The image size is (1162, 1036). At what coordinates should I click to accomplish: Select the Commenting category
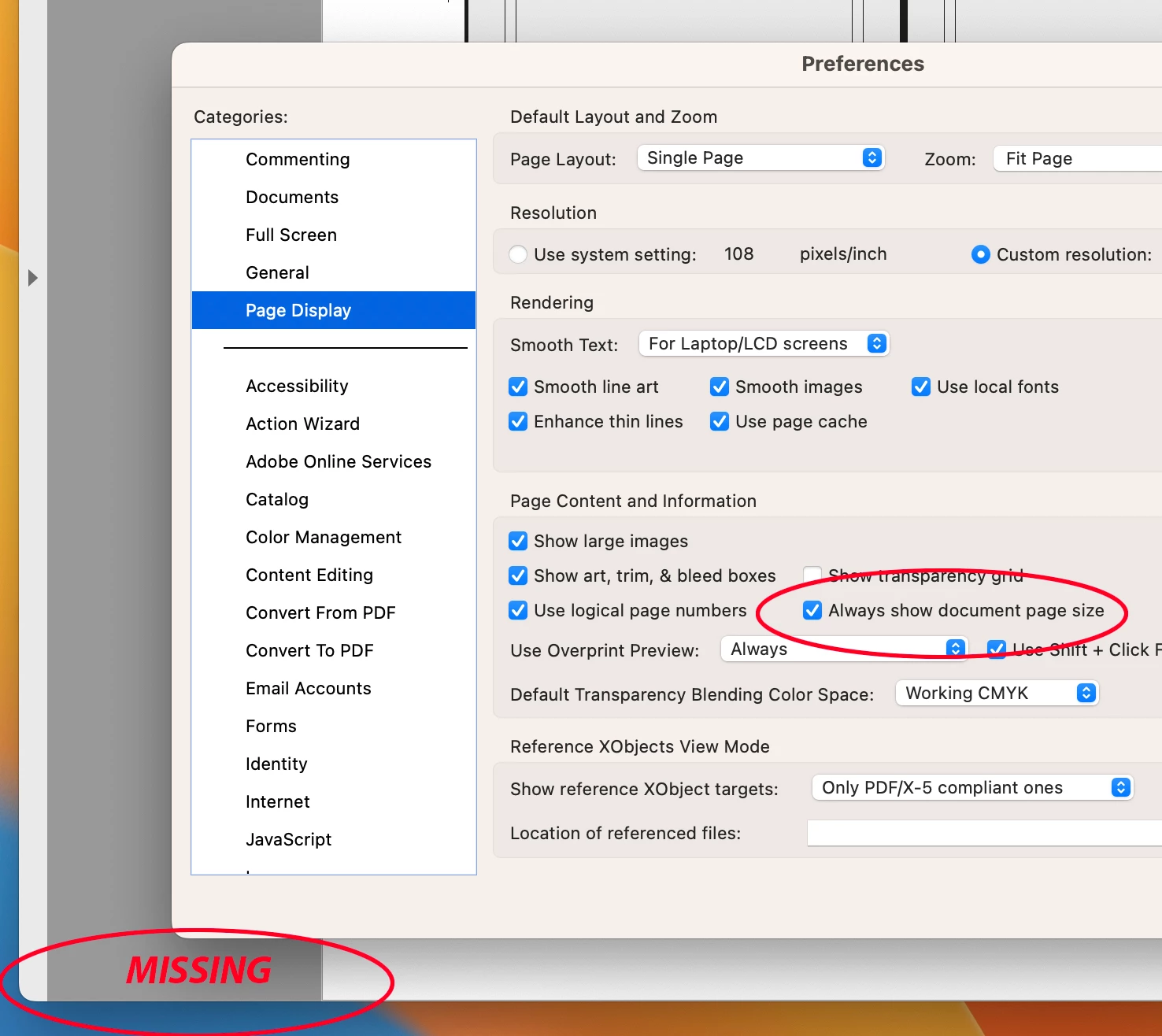334,159
